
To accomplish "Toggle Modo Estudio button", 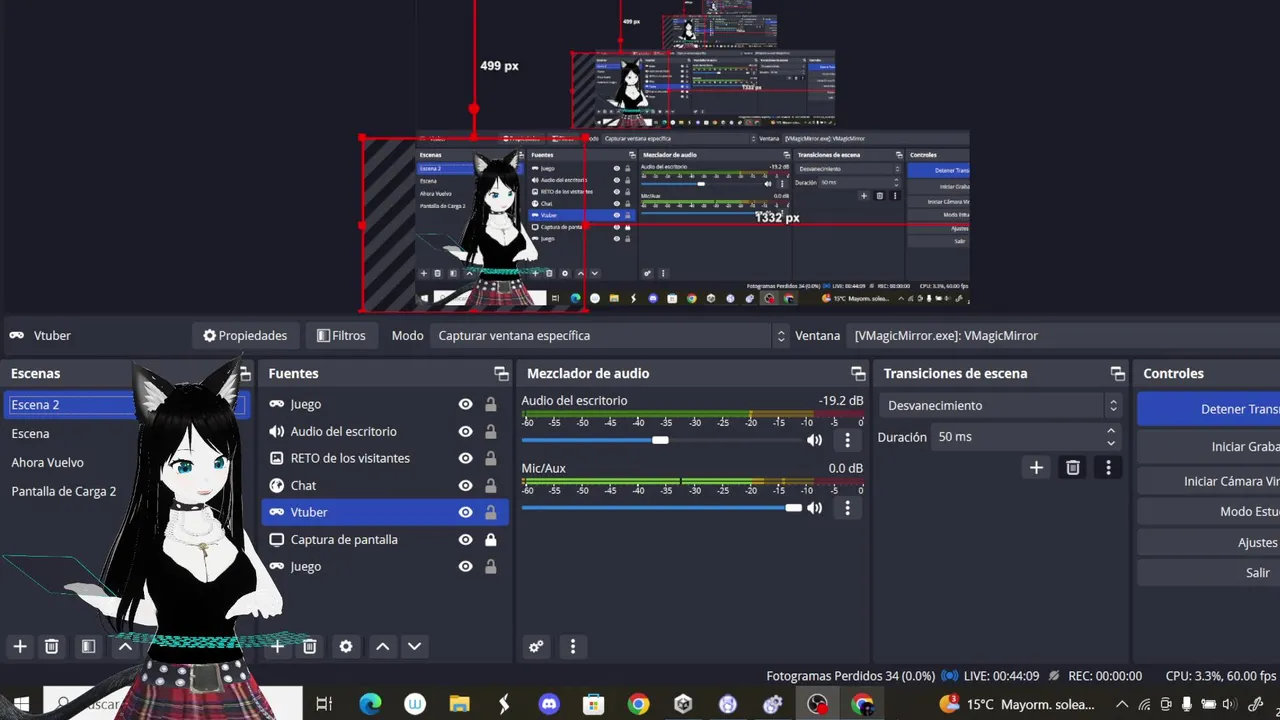I will coord(1208,511).
